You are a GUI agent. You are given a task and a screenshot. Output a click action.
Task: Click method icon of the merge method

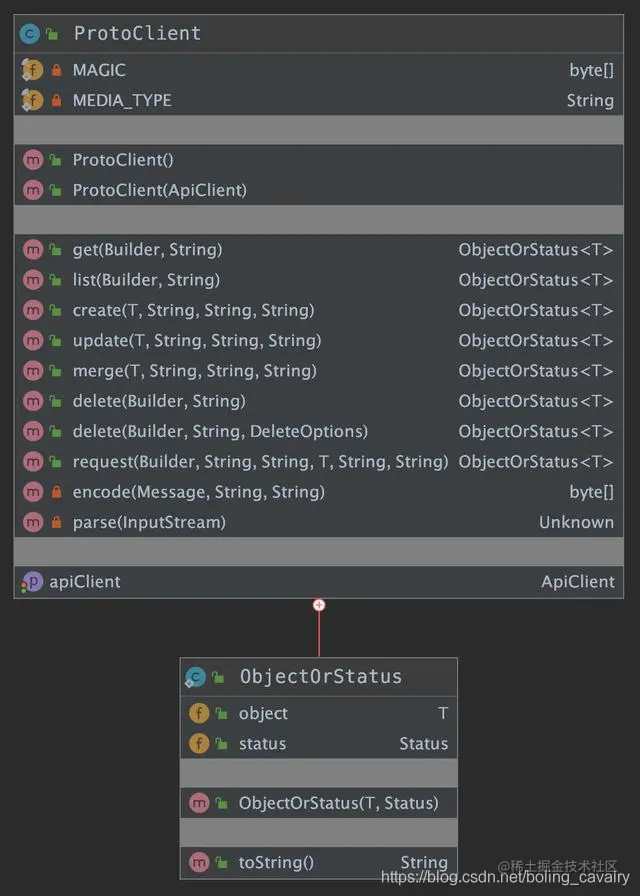(33, 371)
